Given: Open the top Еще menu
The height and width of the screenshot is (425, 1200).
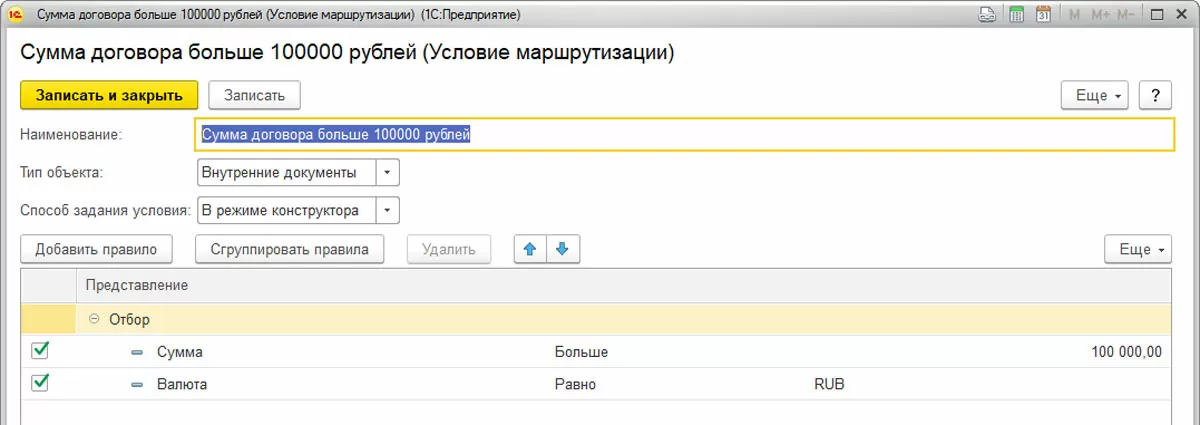Looking at the screenshot, I should (1097, 95).
